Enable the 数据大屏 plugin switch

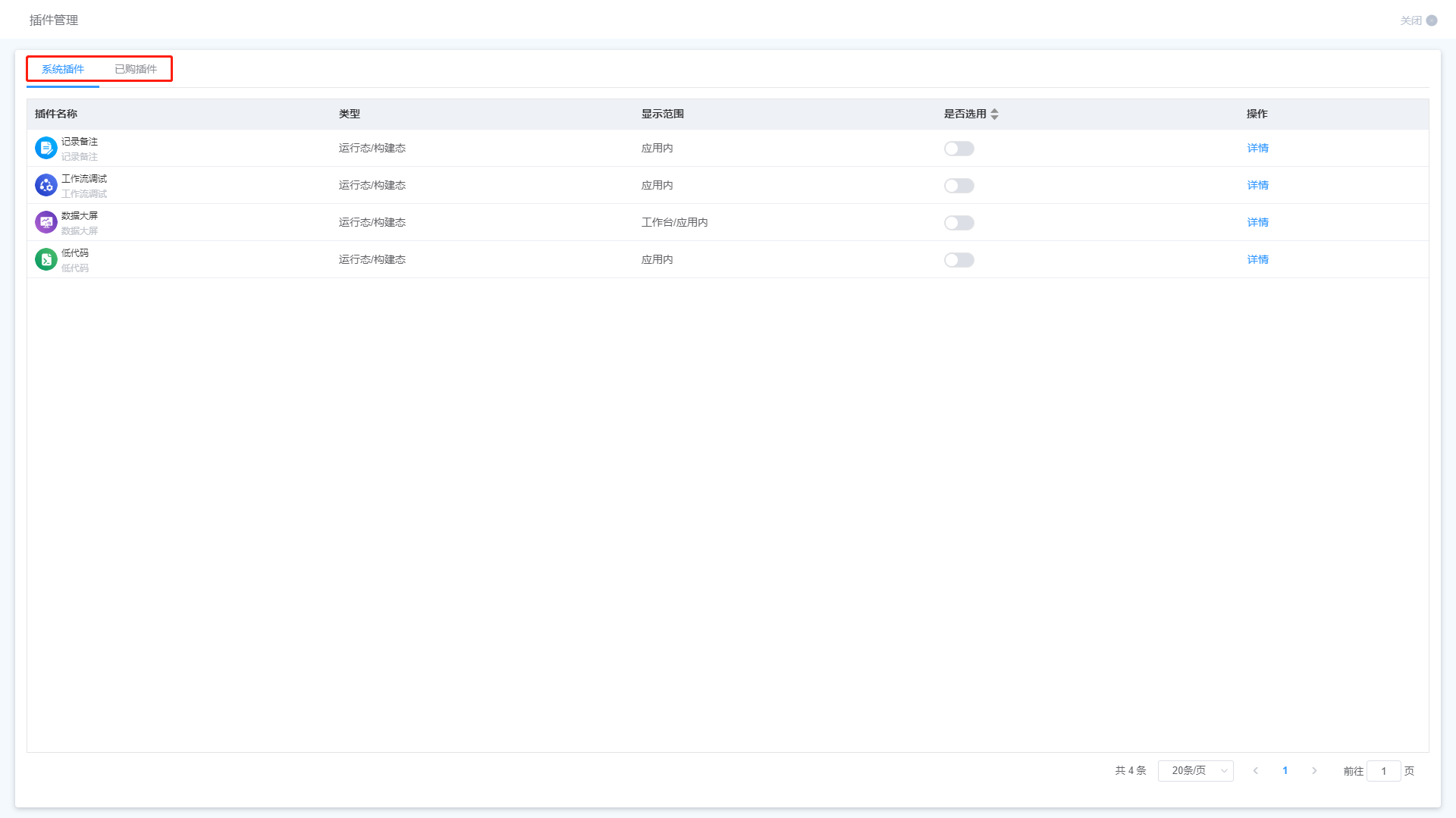[x=959, y=223]
